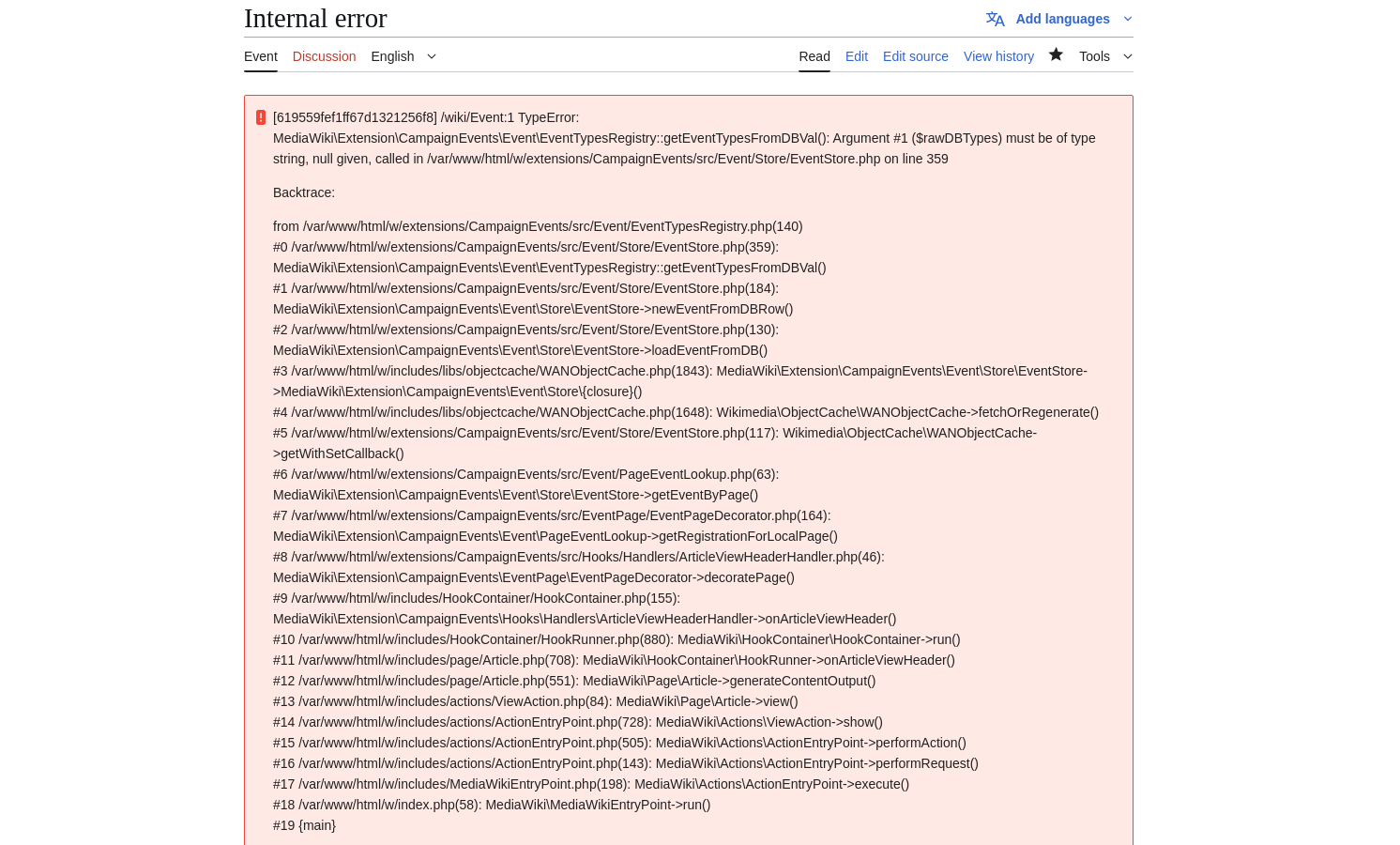Open the Tools menu label

pos(1094,56)
